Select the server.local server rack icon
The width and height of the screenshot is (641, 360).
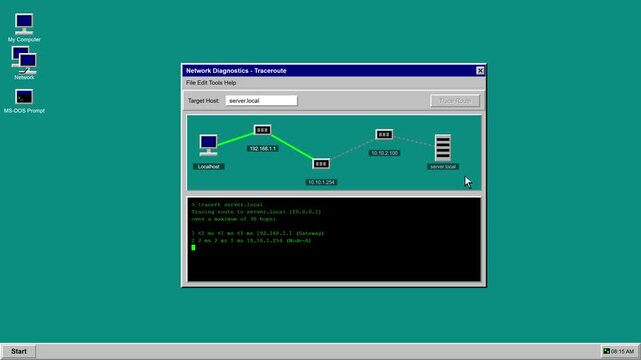point(443,148)
